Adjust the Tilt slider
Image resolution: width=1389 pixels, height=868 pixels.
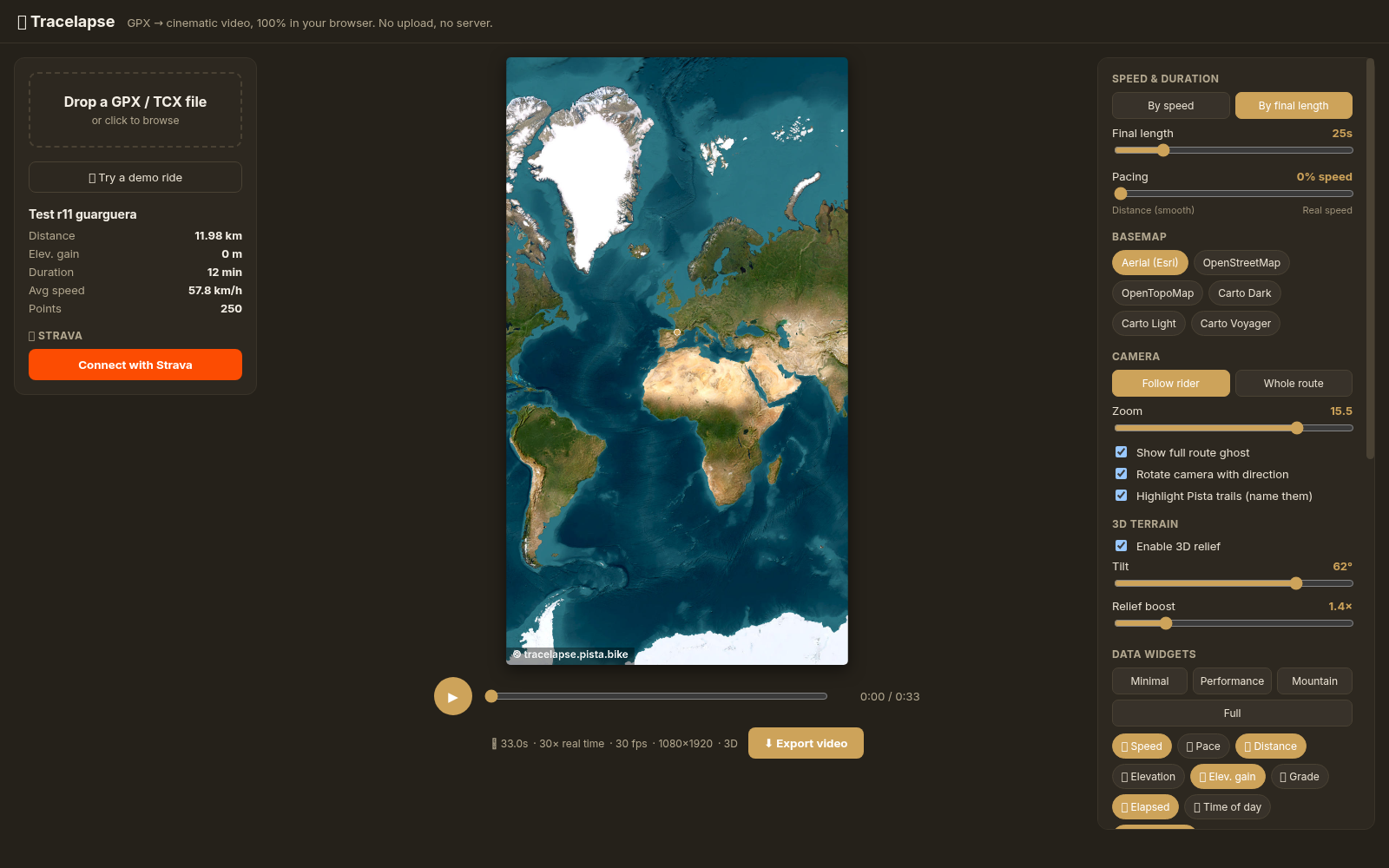coord(1233,583)
